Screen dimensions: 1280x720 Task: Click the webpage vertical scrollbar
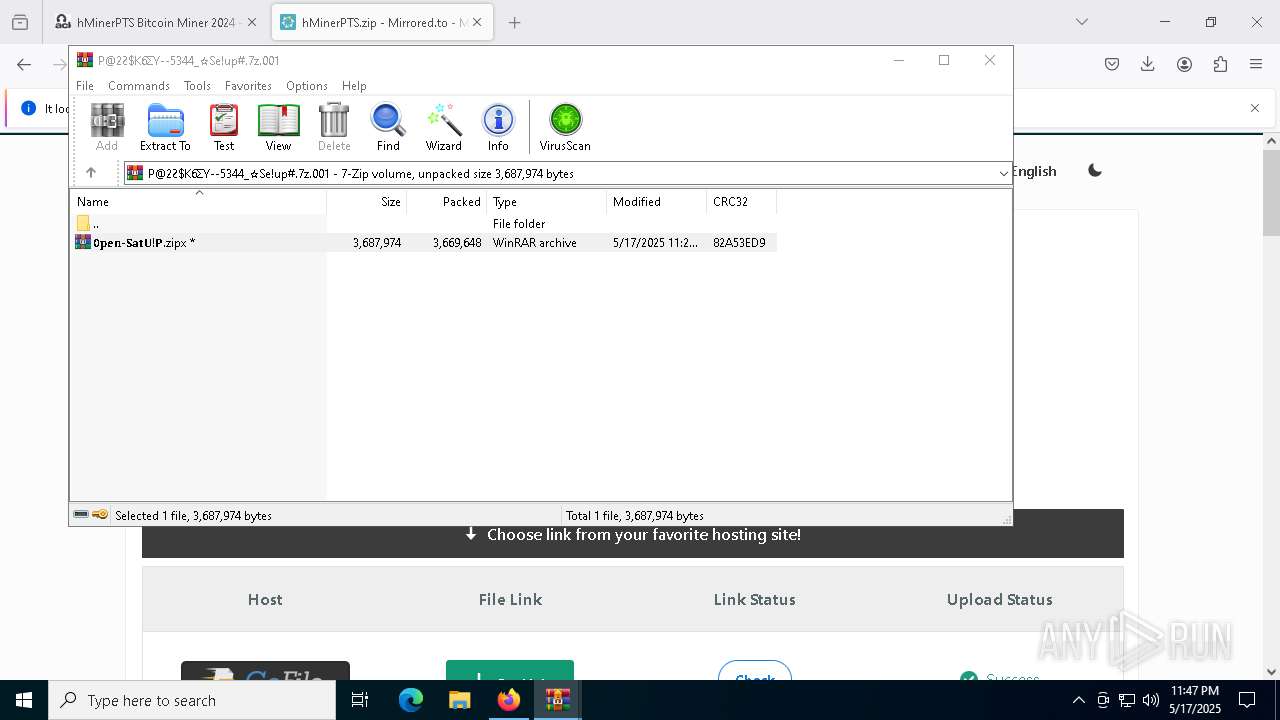pyautogui.click(x=1271, y=192)
